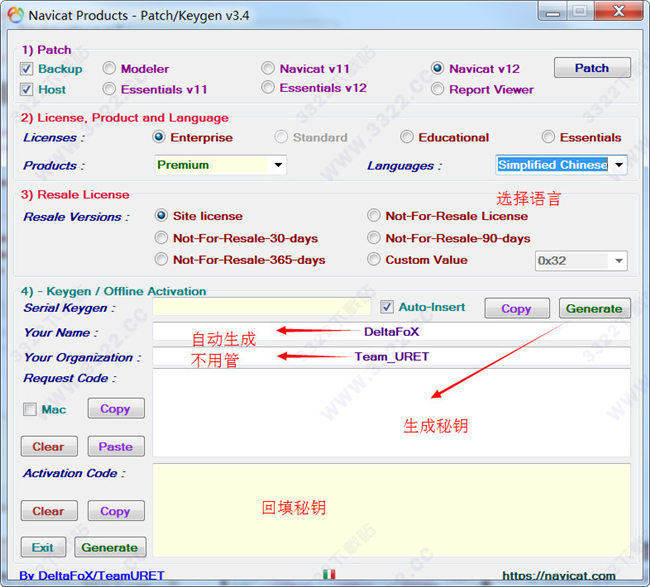Click the Your Name input field

click(391, 332)
